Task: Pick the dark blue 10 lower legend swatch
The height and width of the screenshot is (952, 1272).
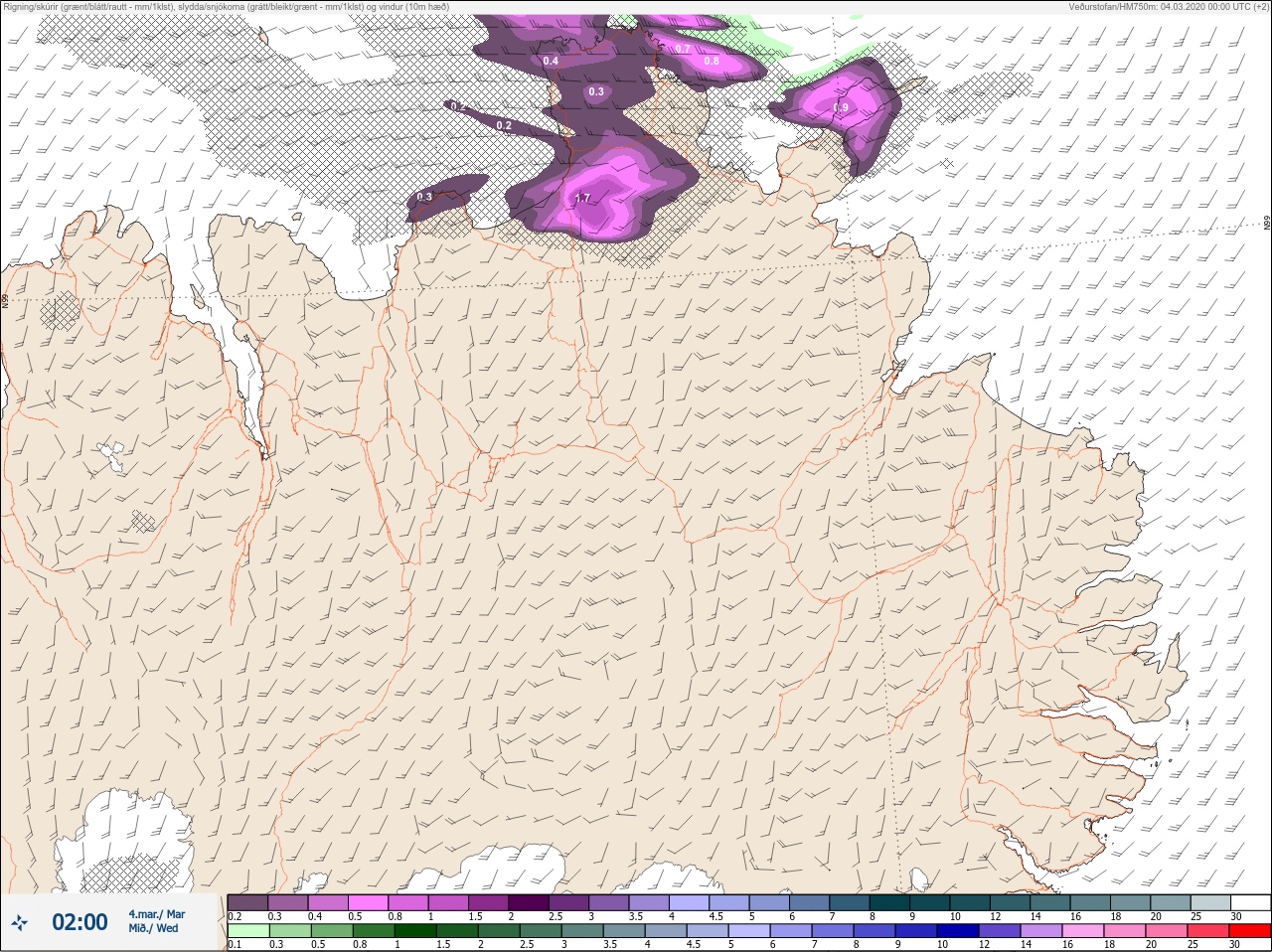Action: (x=958, y=931)
